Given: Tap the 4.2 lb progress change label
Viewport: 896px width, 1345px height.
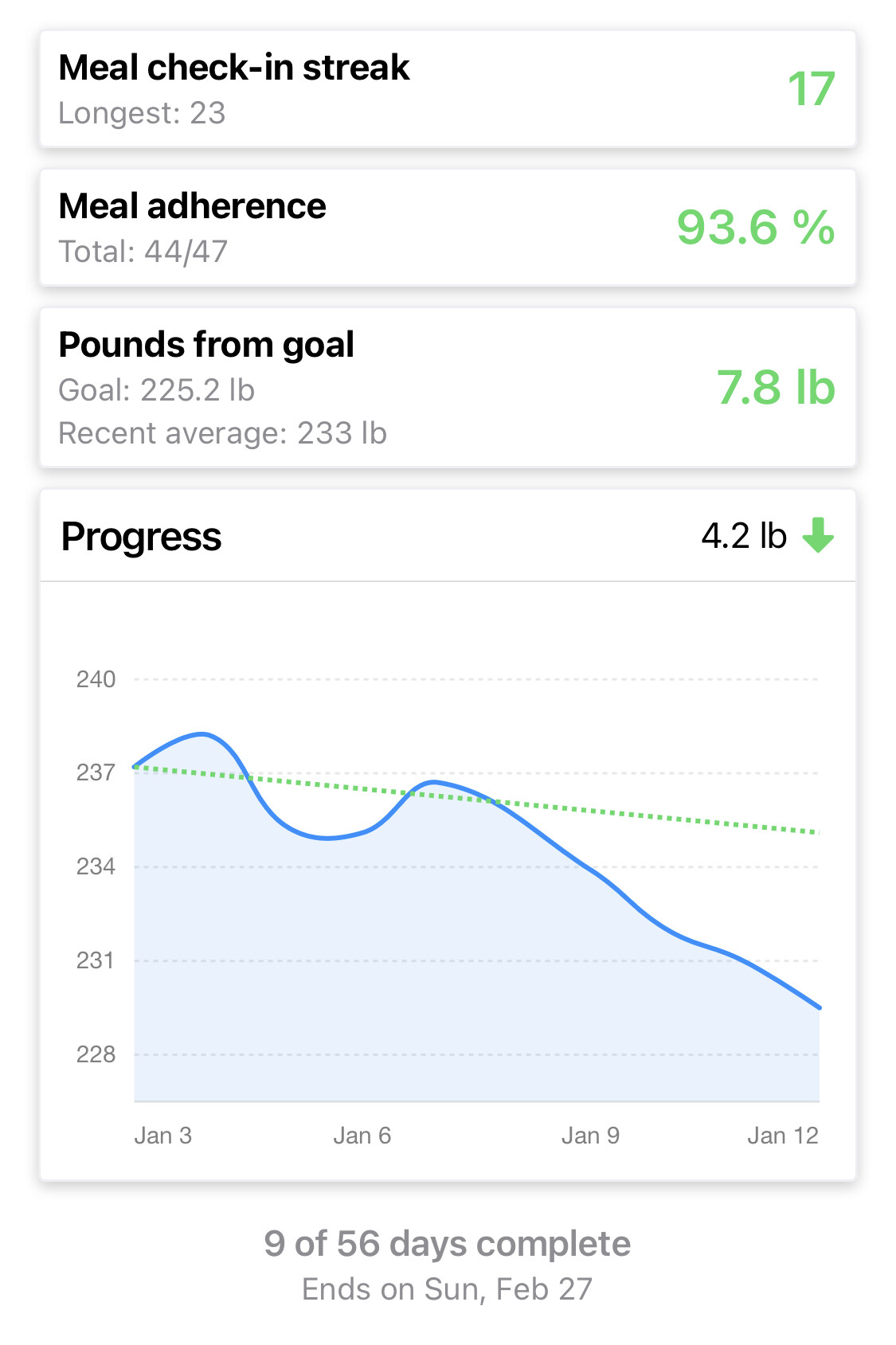Looking at the screenshot, I should (743, 536).
